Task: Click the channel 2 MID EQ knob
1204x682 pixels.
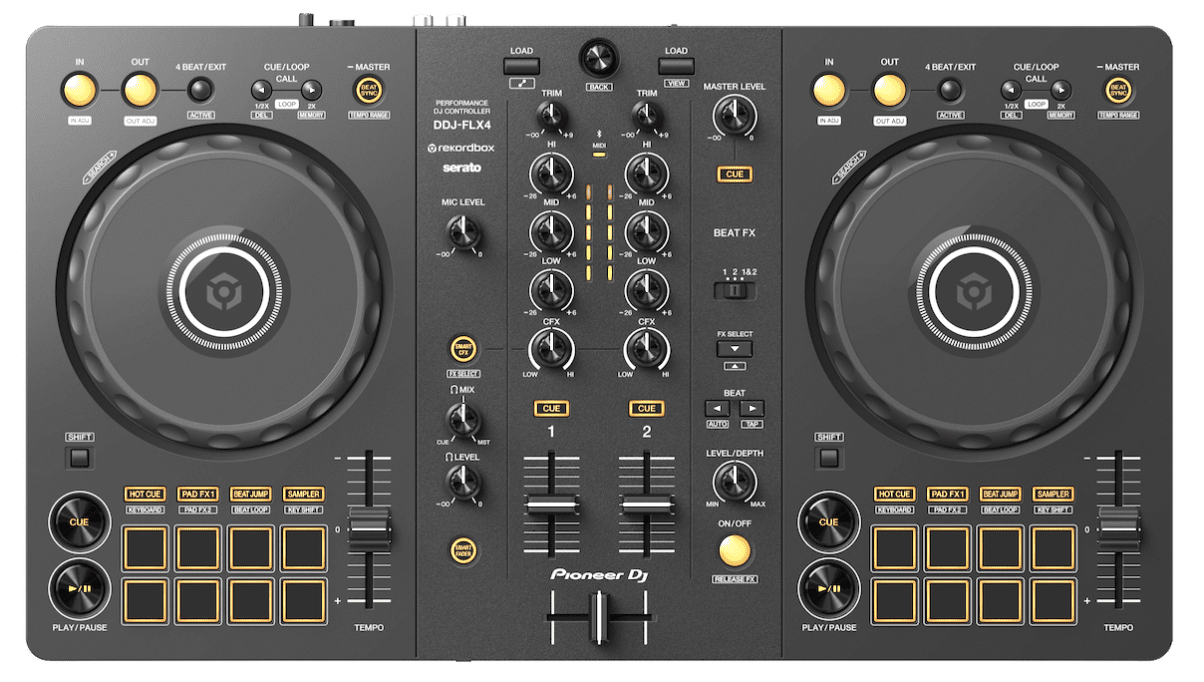Action: [x=647, y=234]
